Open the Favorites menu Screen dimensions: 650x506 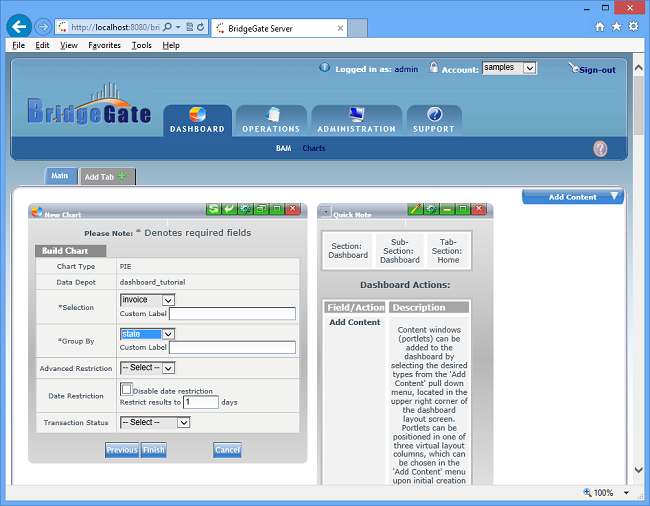pyautogui.click(x=104, y=45)
